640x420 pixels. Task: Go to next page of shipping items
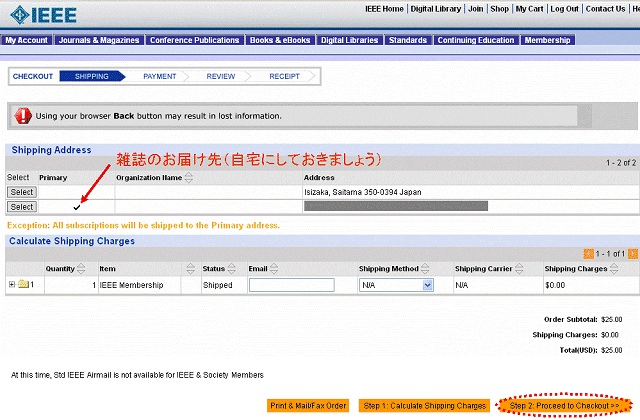[633, 254]
